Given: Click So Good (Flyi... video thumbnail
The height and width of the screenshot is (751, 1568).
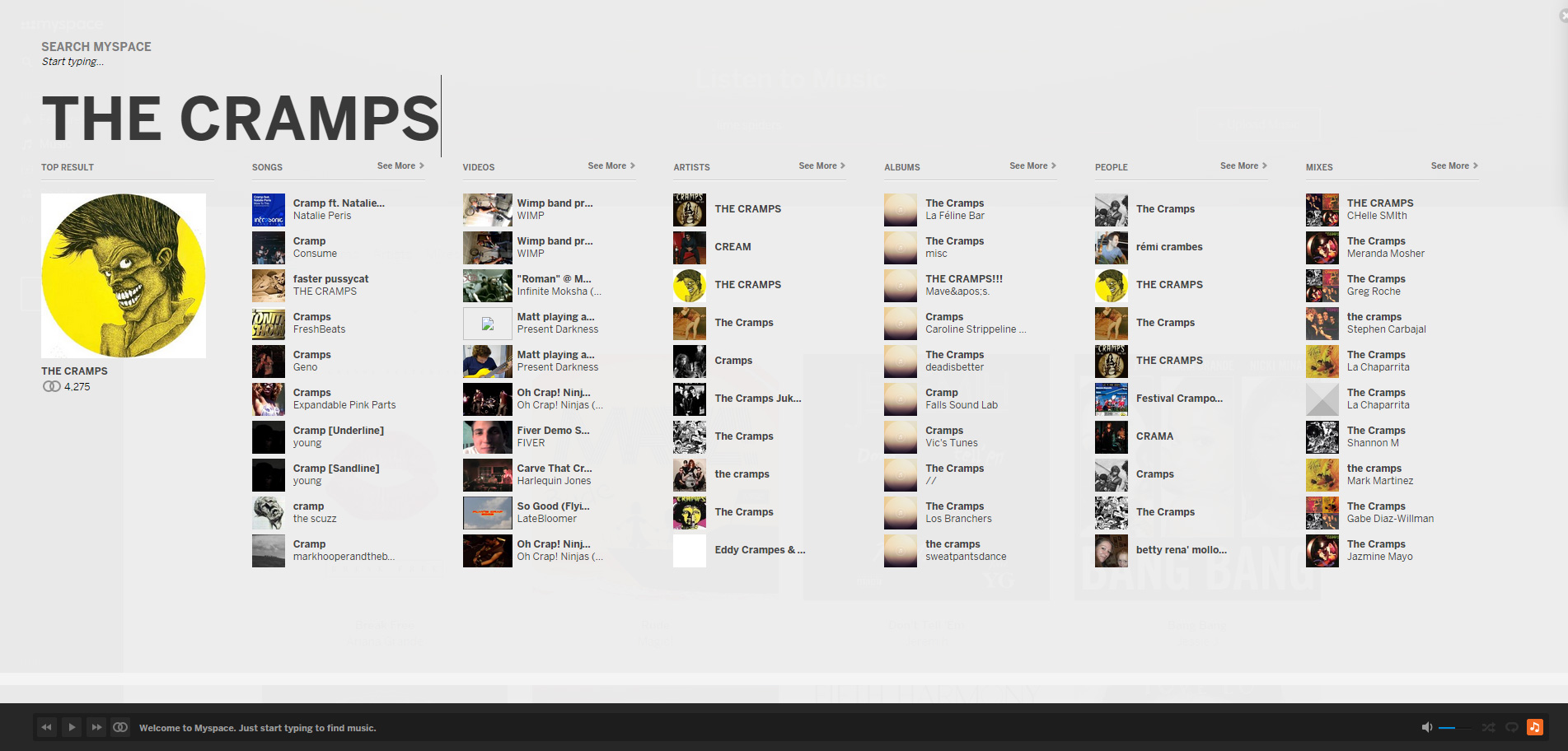Looking at the screenshot, I should click(x=488, y=513).
